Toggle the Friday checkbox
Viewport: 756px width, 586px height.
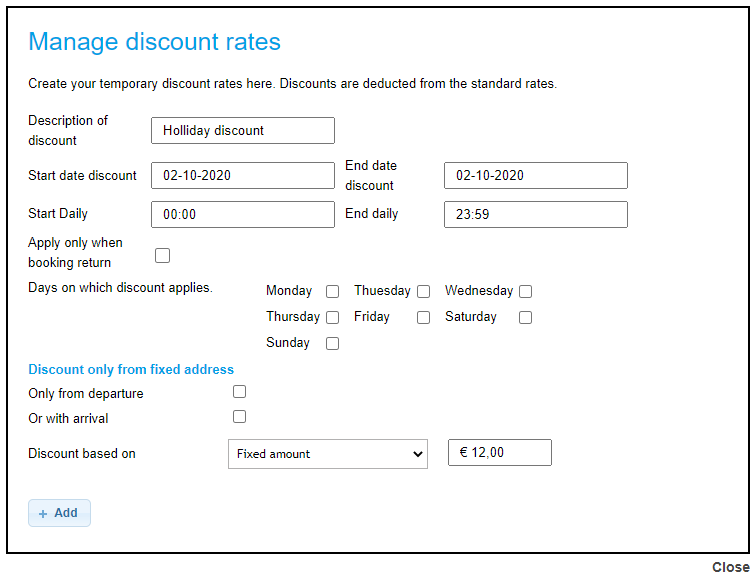pos(424,318)
